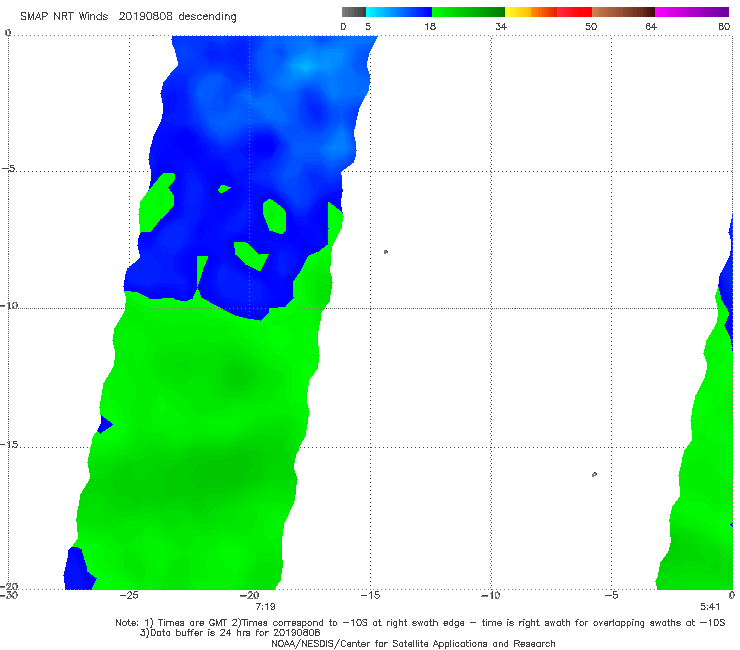The height and width of the screenshot is (650, 740).
Task: Click the 'Note: 1) Times are GMT' footnote line
Action: [x=420, y=623]
